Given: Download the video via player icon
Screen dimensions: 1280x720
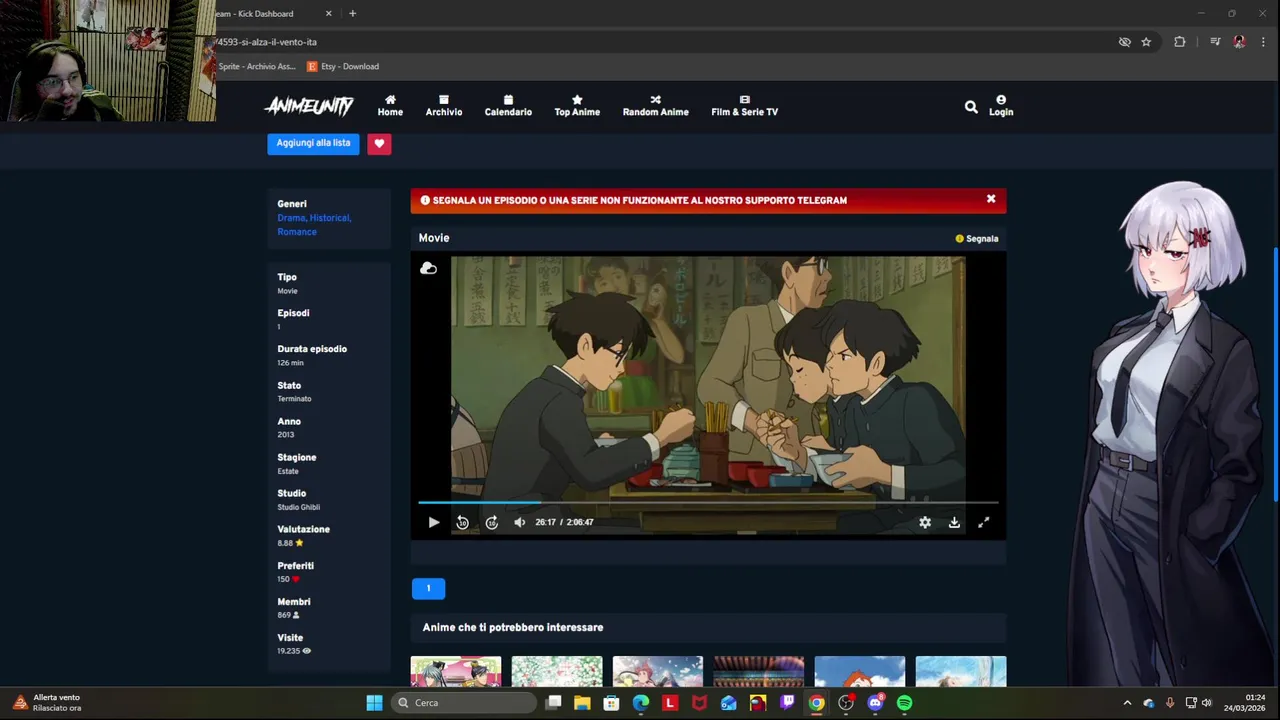Looking at the screenshot, I should coord(954,522).
